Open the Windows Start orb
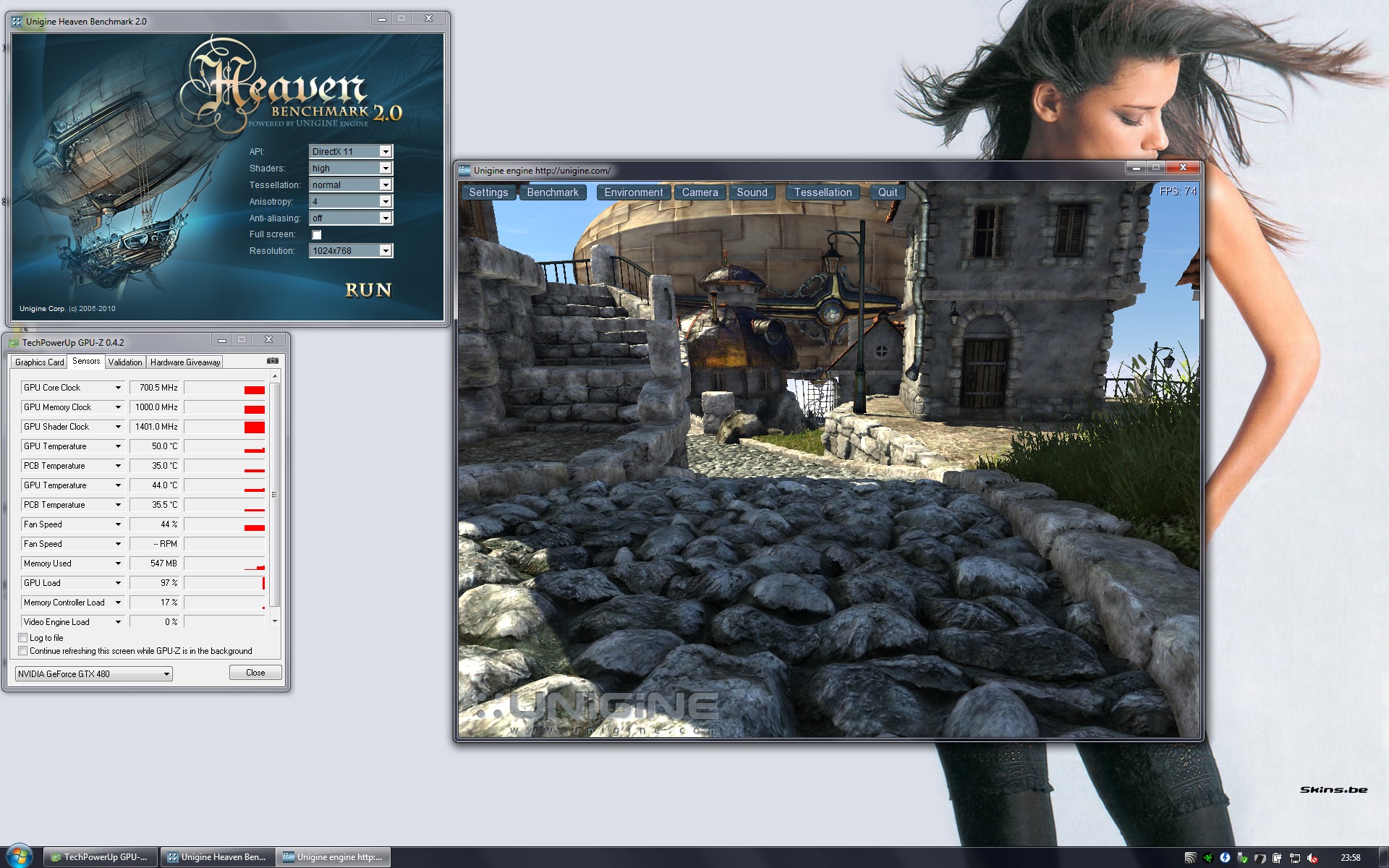Viewport: 1389px width, 868px height. click(19, 856)
